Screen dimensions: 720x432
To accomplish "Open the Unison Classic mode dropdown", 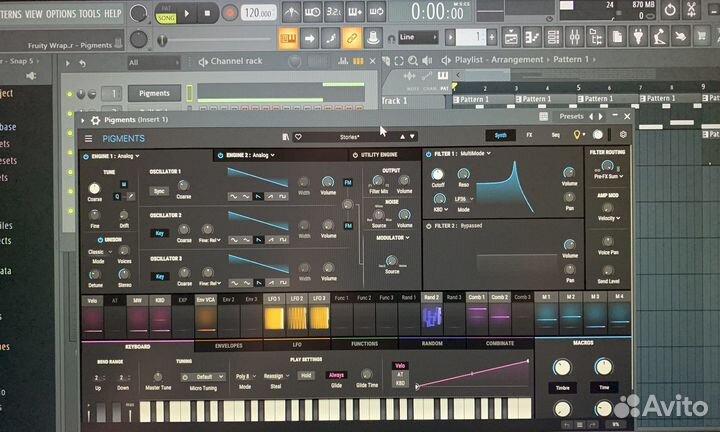I will tap(100, 252).
